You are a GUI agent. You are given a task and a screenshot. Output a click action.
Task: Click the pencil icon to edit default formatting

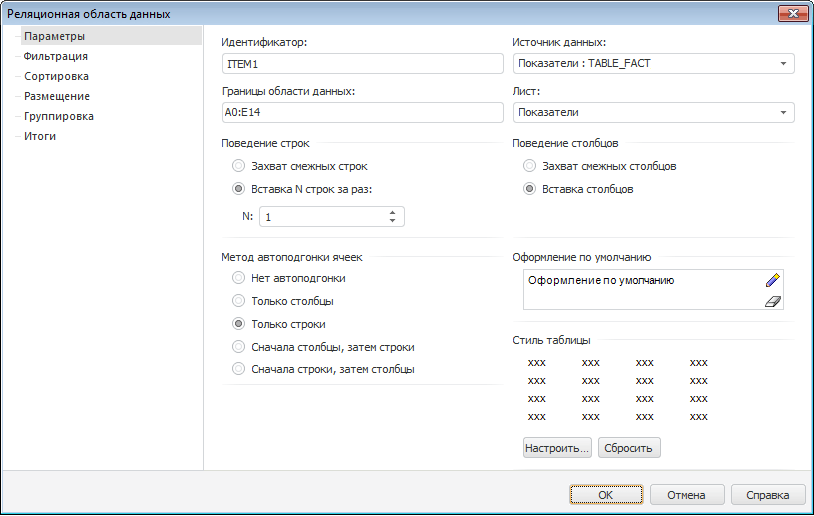coord(771,281)
